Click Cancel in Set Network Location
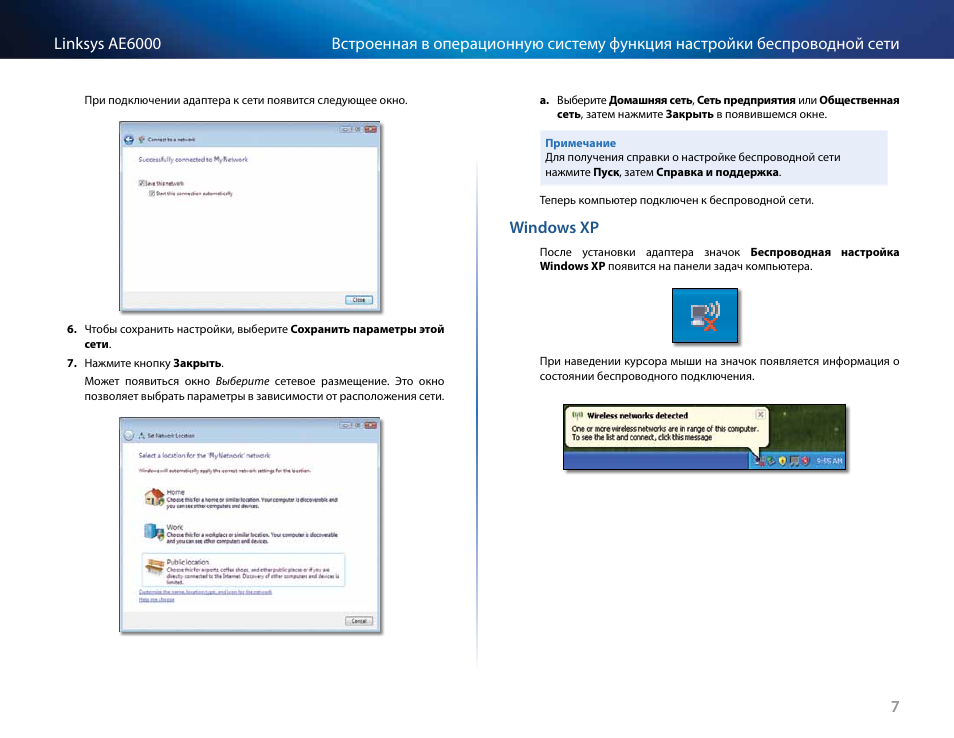 coord(359,621)
